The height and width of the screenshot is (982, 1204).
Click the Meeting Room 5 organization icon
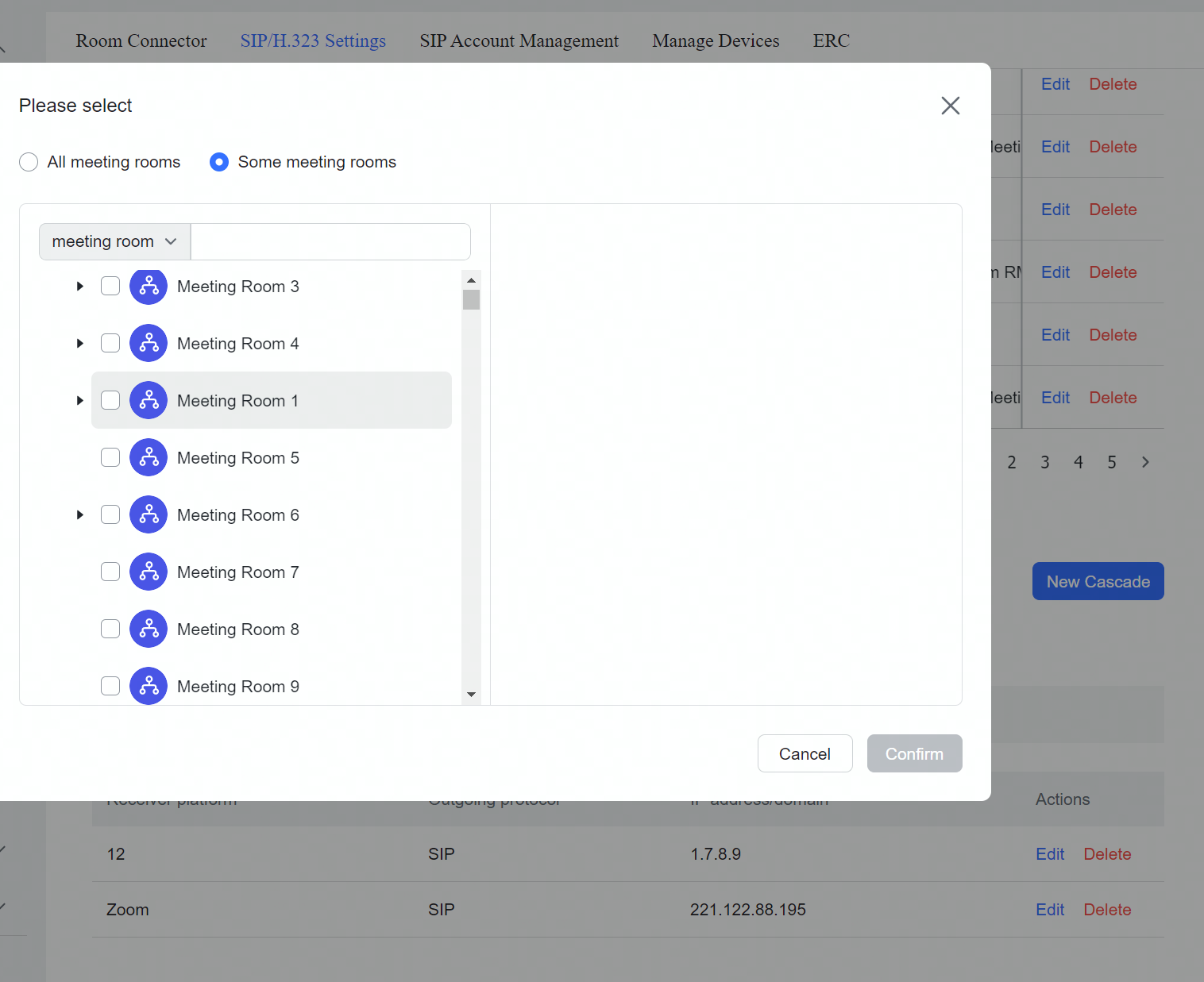click(149, 457)
